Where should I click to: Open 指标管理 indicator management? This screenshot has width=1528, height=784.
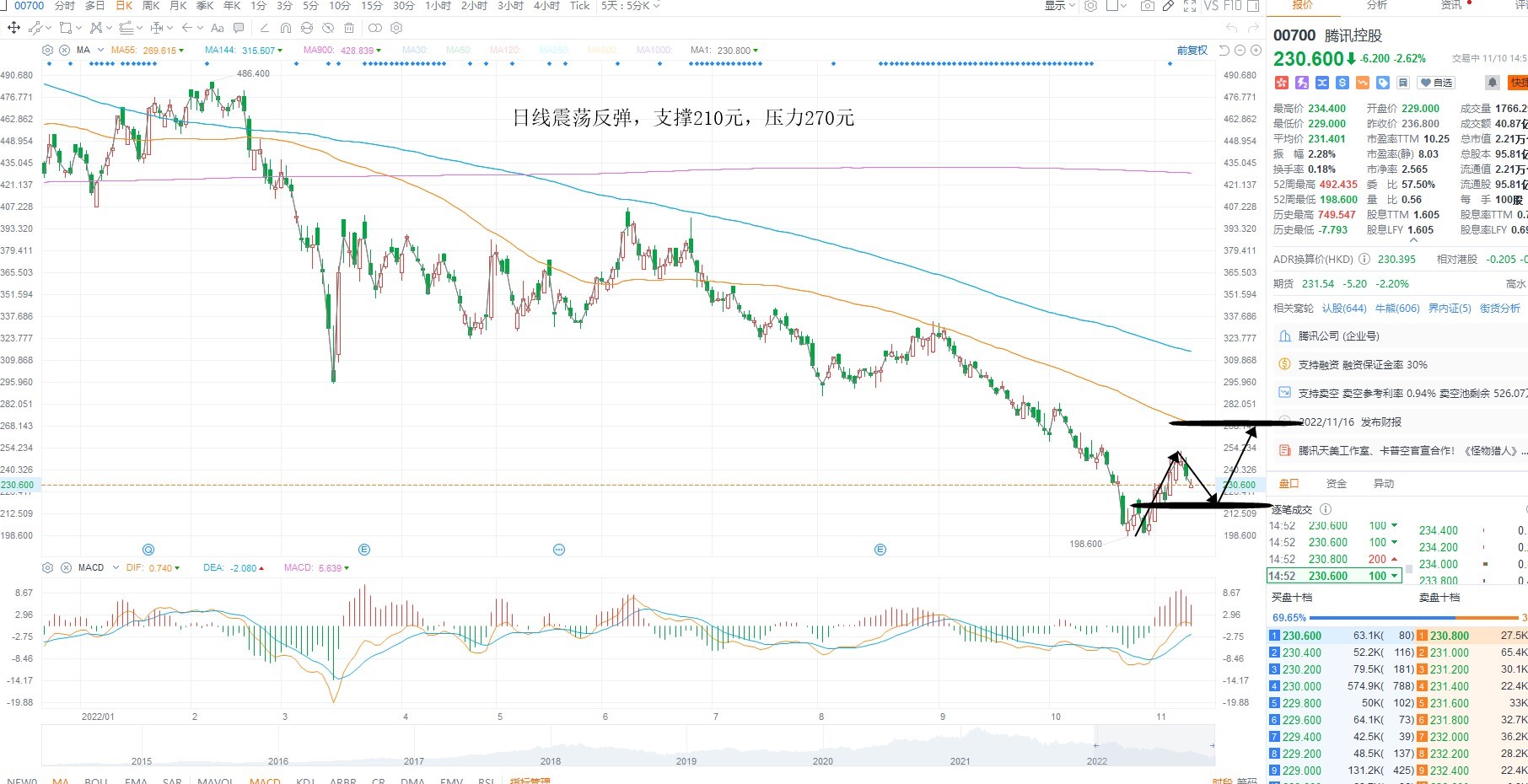tap(530, 781)
